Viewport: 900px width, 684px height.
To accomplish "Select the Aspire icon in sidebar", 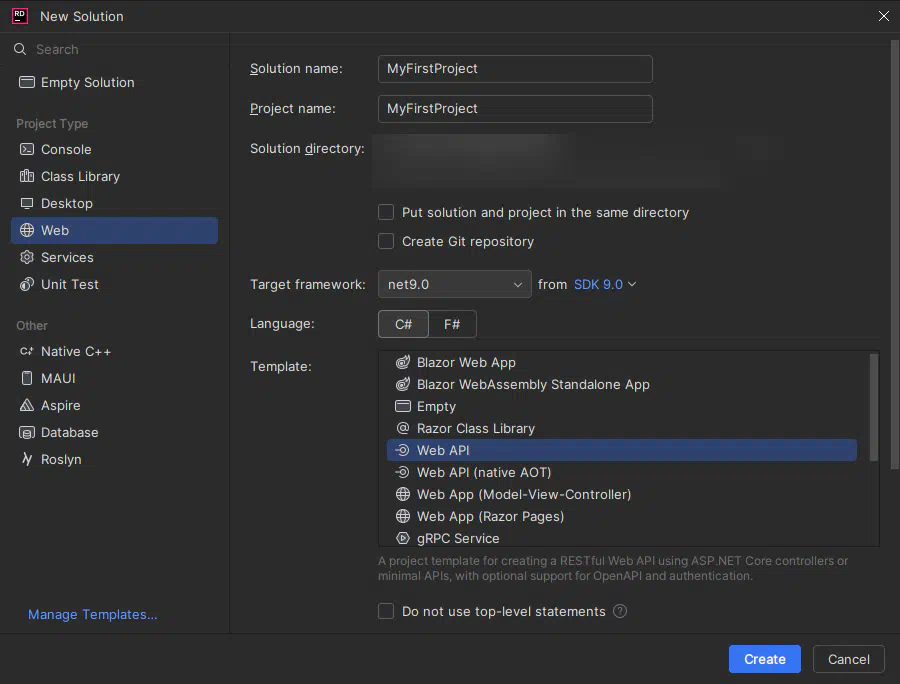I will [27, 405].
